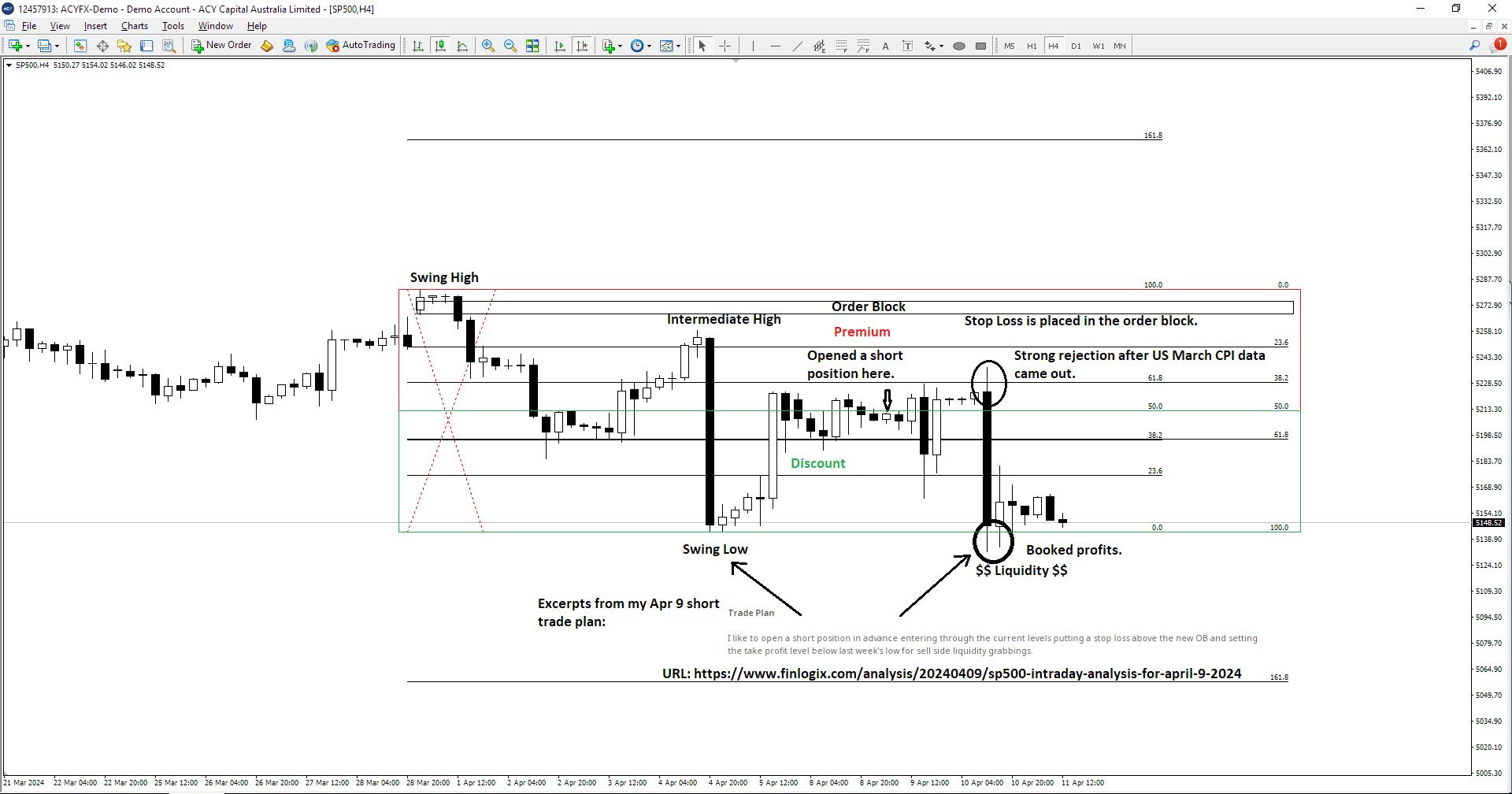This screenshot has height=794, width=1512.
Task: Click the New Order button
Action: 221,46
